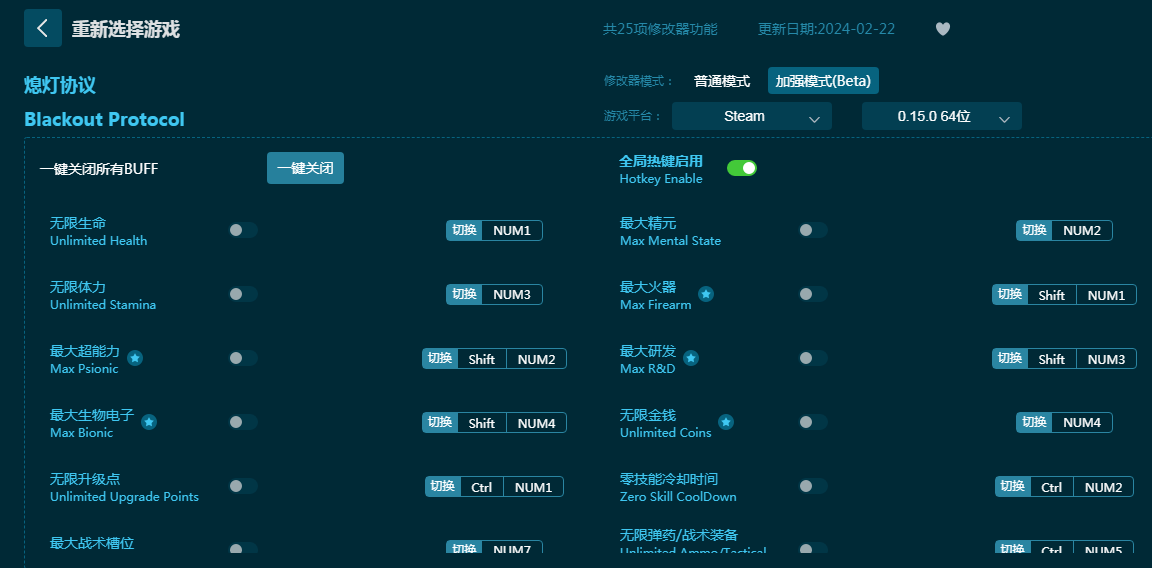Click NUM3 key field for Unlimited Stamina

pyautogui.click(x=512, y=294)
